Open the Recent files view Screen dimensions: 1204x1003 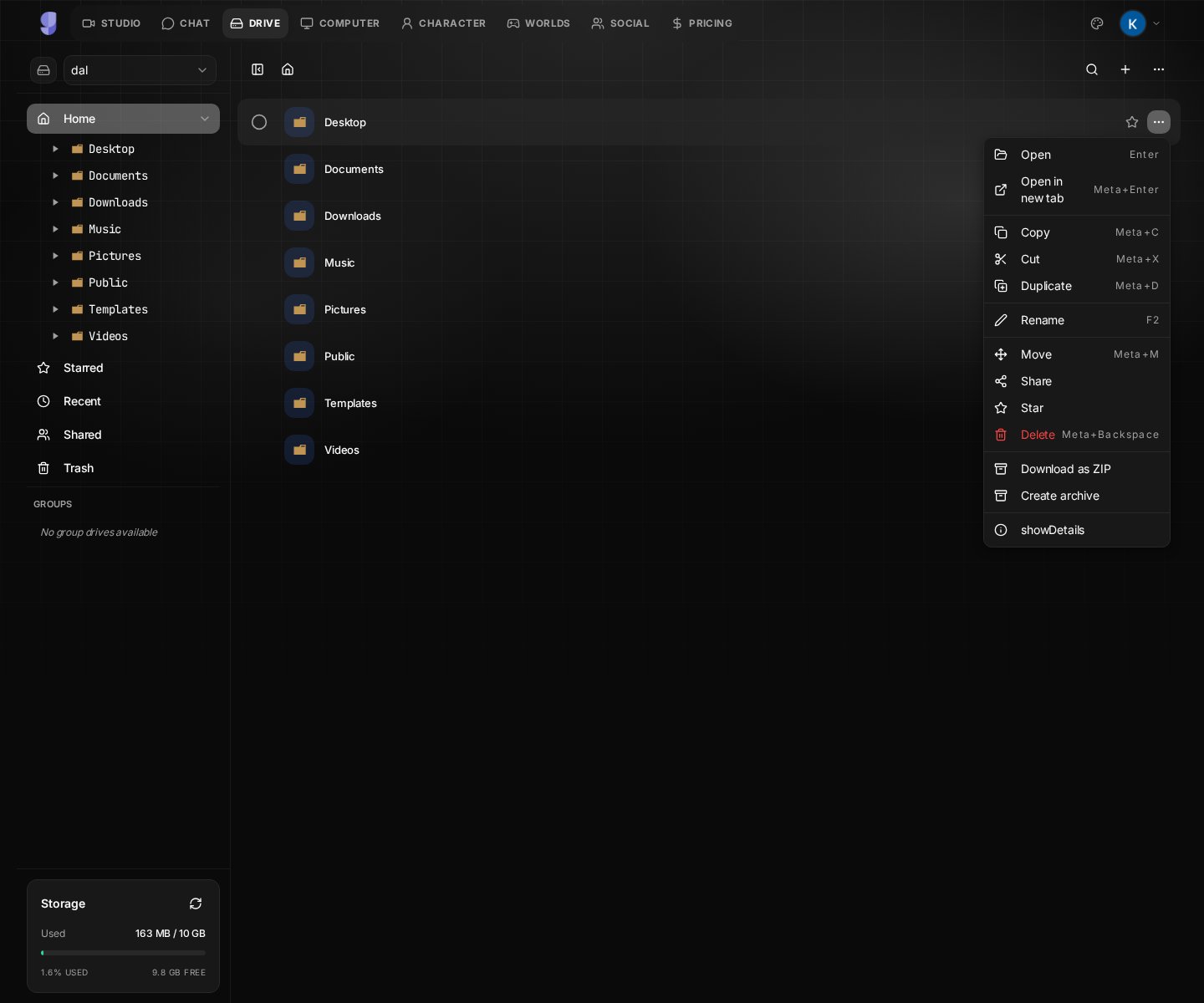(x=82, y=401)
